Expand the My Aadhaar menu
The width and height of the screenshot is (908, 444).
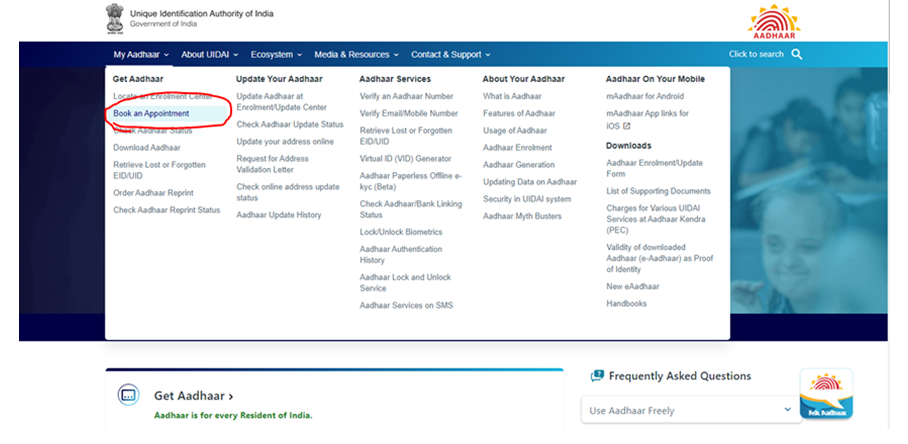point(140,54)
